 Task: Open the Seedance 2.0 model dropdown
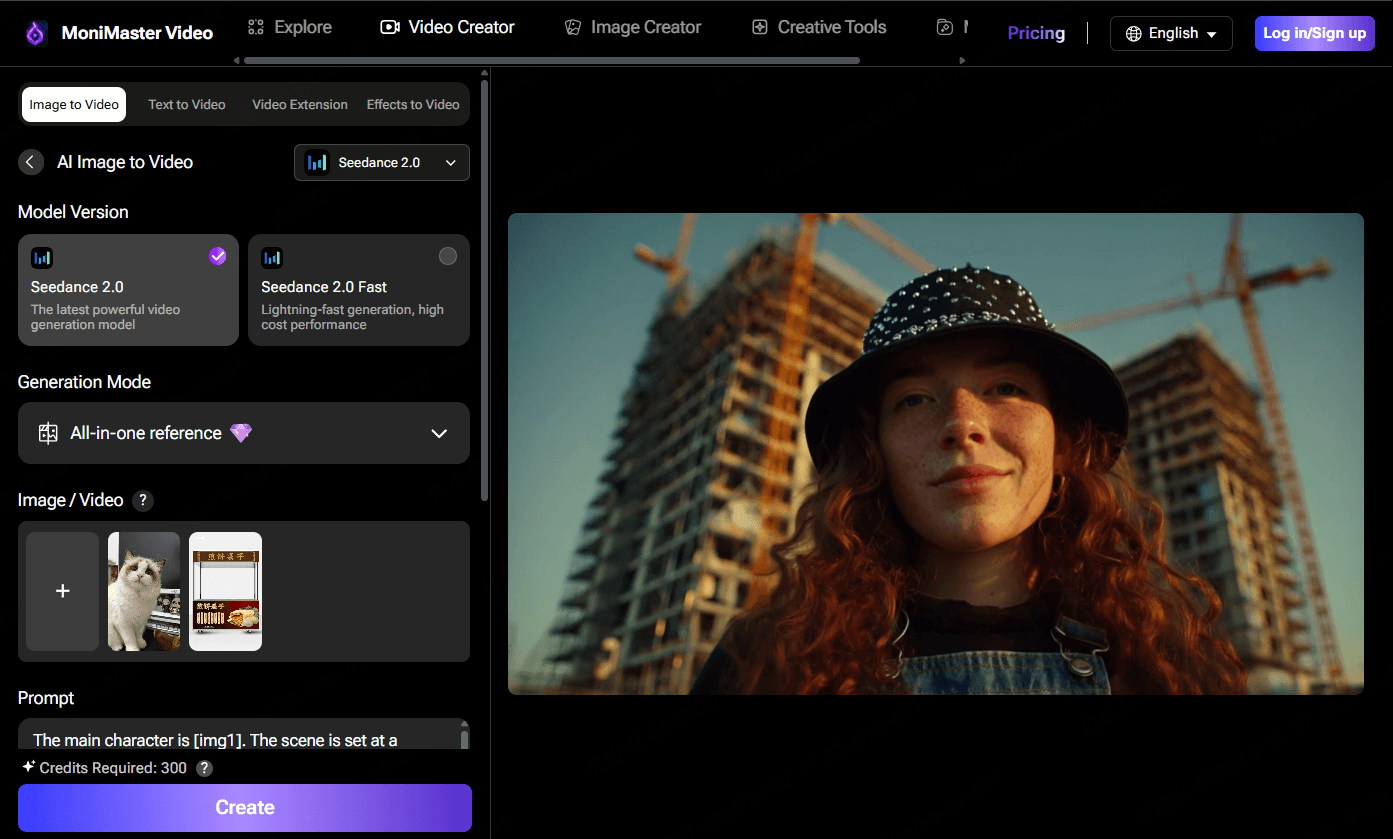click(x=382, y=163)
